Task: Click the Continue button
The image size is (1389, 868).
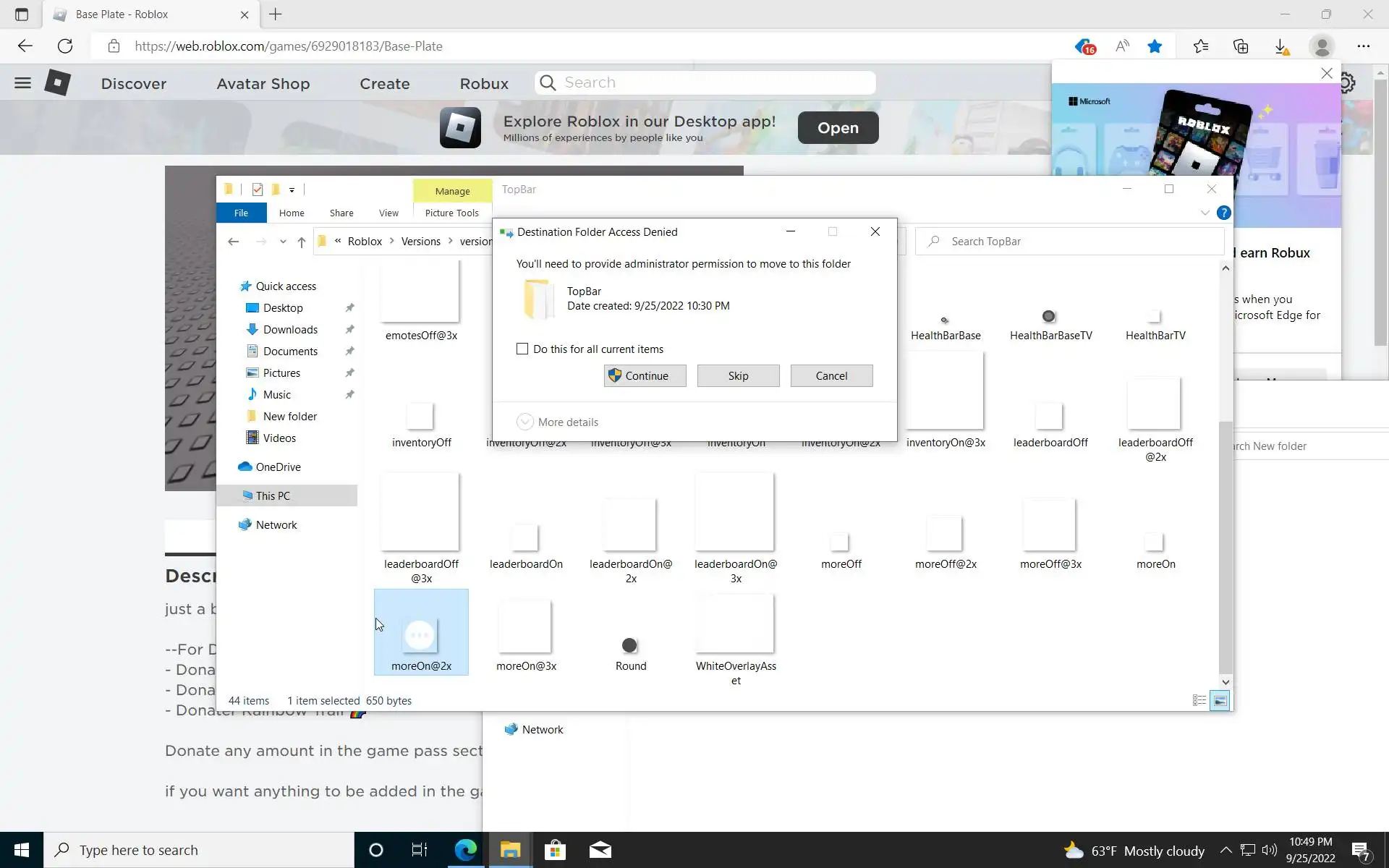Action: click(x=645, y=375)
